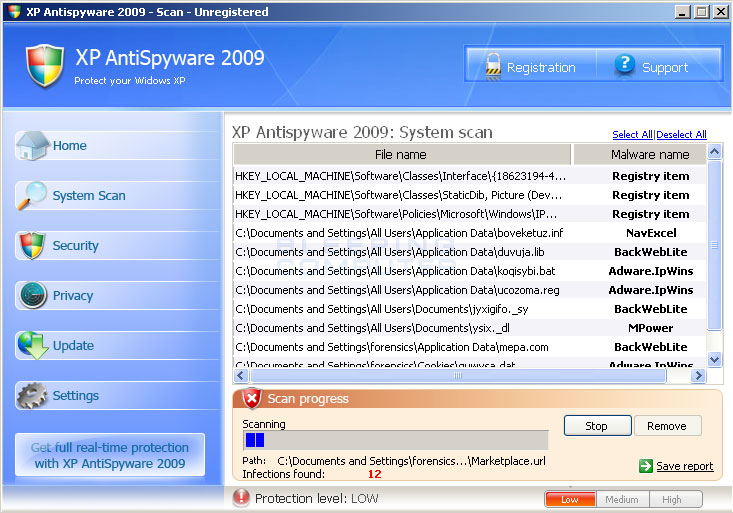Click the Support question mark icon
The height and width of the screenshot is (513, 733).
(625, 64)
